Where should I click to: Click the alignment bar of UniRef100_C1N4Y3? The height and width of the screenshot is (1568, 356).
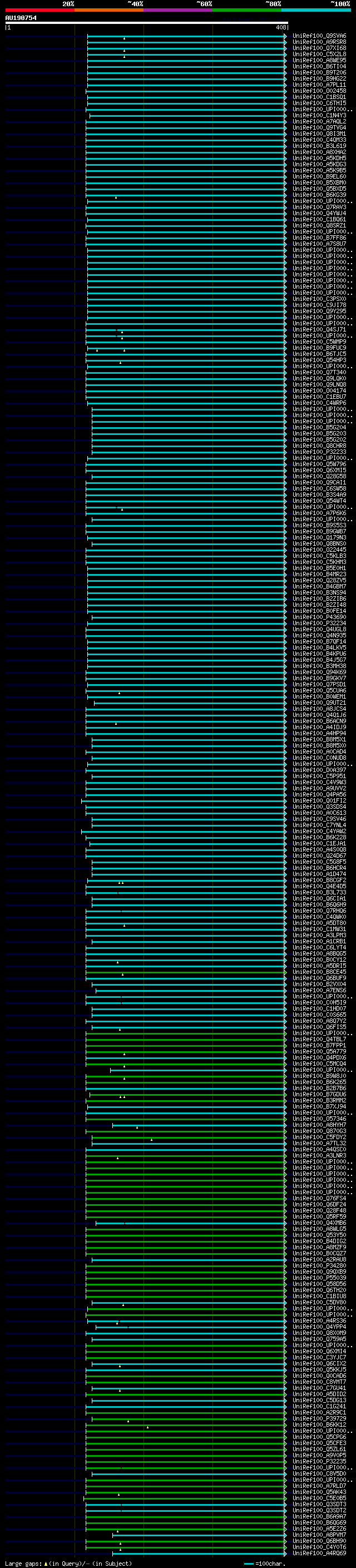coord(187,116)
